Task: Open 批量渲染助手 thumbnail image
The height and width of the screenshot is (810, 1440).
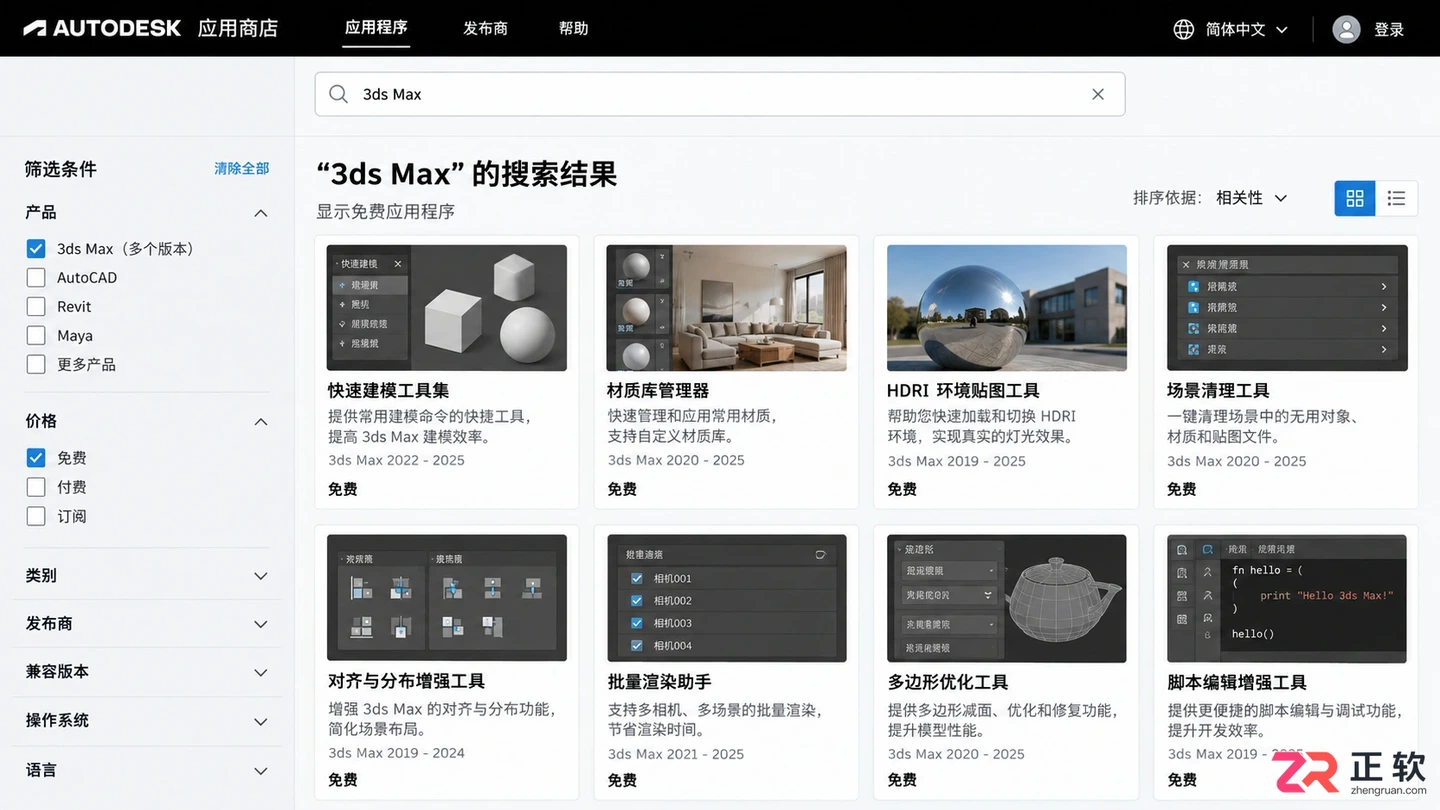Action: click(x=726, y=598)
